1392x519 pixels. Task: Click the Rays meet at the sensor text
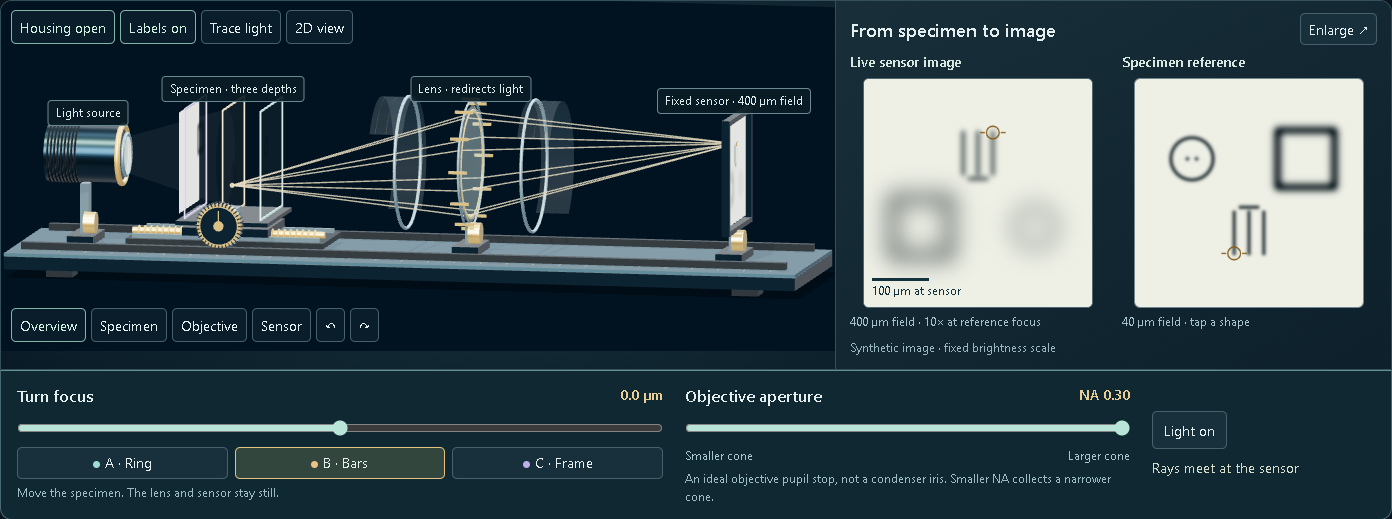[x=1225, y=468]
